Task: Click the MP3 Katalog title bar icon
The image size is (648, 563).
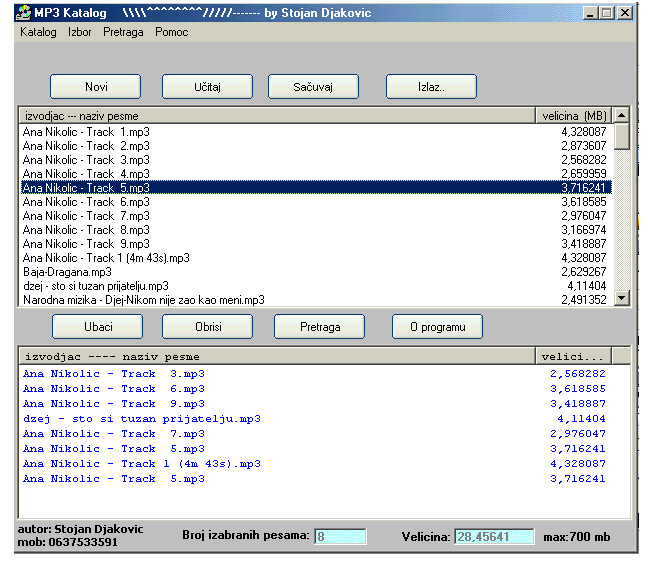Action: pyautogui.click(x=23, y=13)
